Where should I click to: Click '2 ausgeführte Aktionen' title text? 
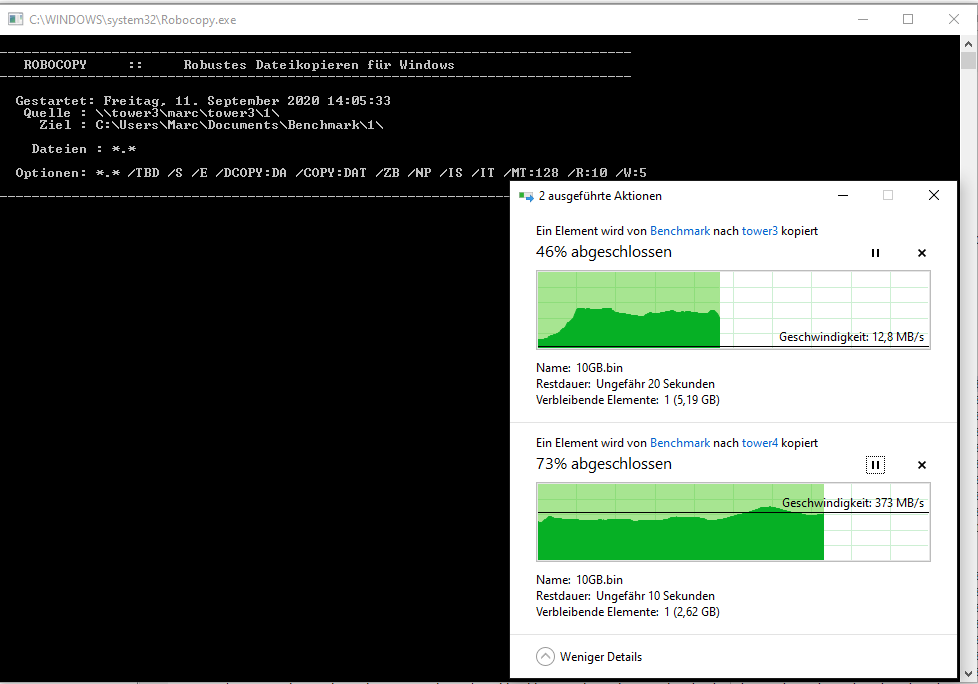point(600,196)
